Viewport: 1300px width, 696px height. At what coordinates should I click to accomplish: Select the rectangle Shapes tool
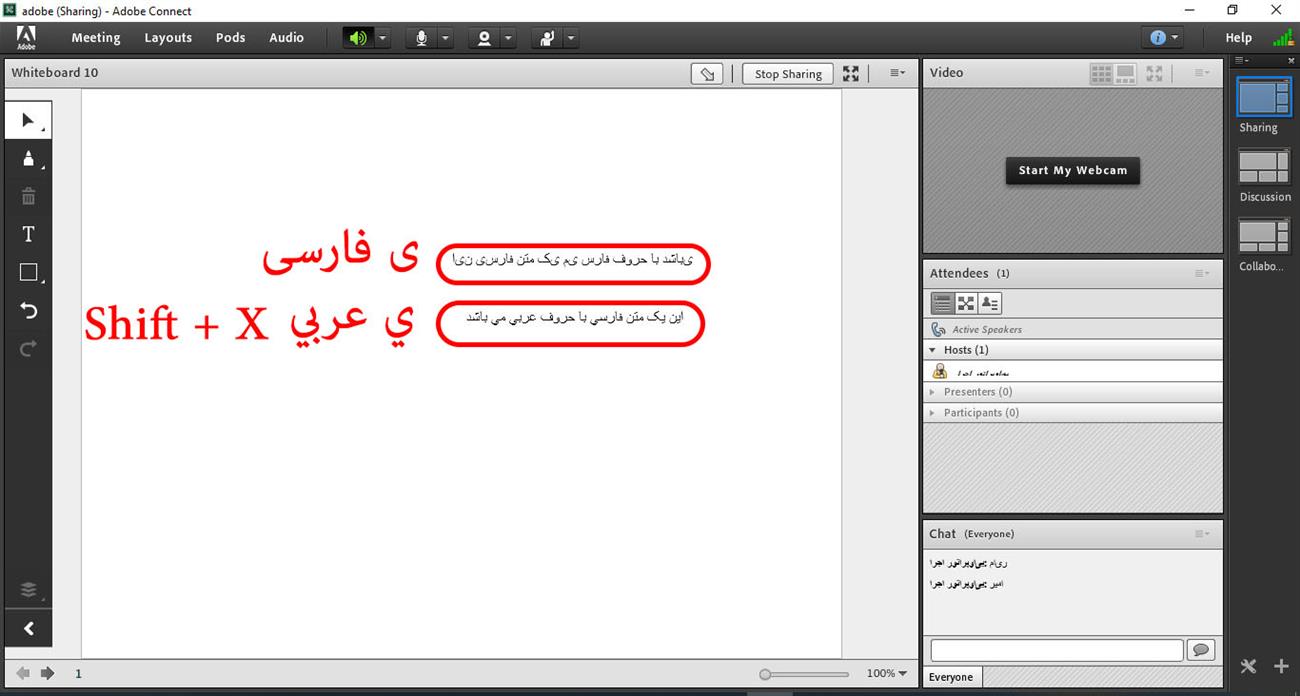[28, 272]
